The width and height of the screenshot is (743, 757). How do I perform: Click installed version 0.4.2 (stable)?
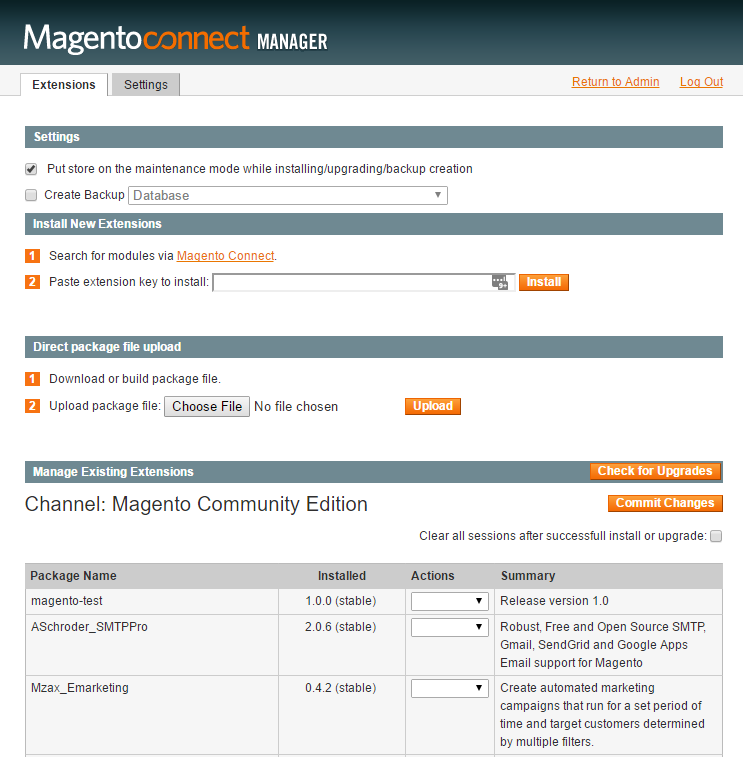[x=340, y=688]
